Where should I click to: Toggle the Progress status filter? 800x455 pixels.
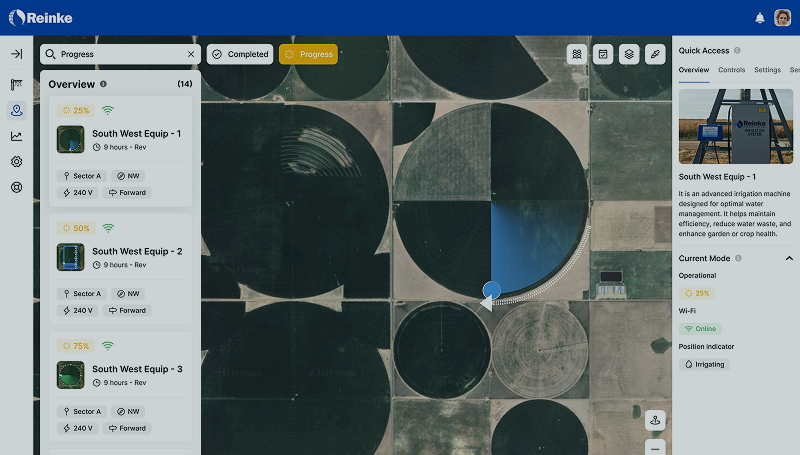(x=308, y=54)
